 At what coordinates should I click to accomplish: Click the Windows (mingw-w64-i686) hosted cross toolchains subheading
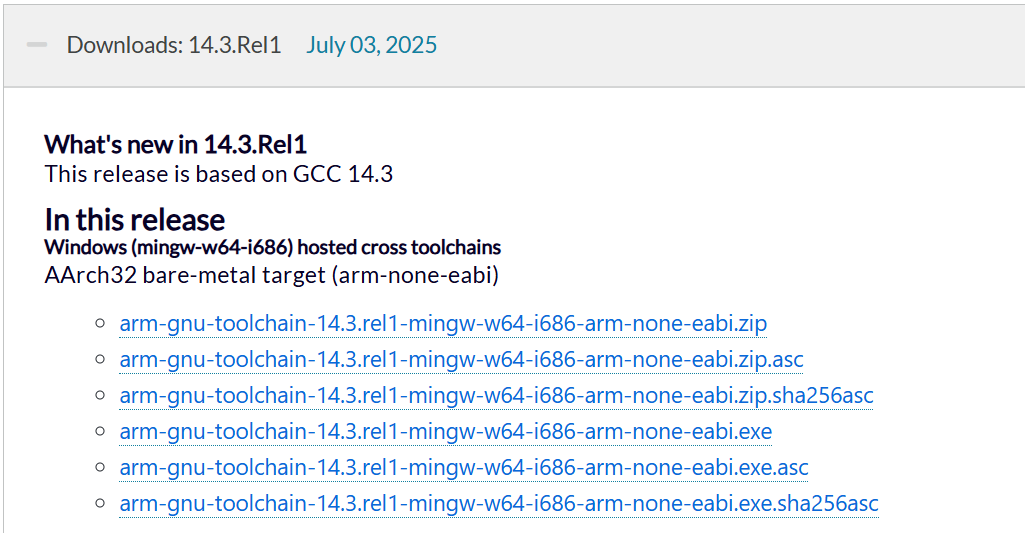[273, 247]
